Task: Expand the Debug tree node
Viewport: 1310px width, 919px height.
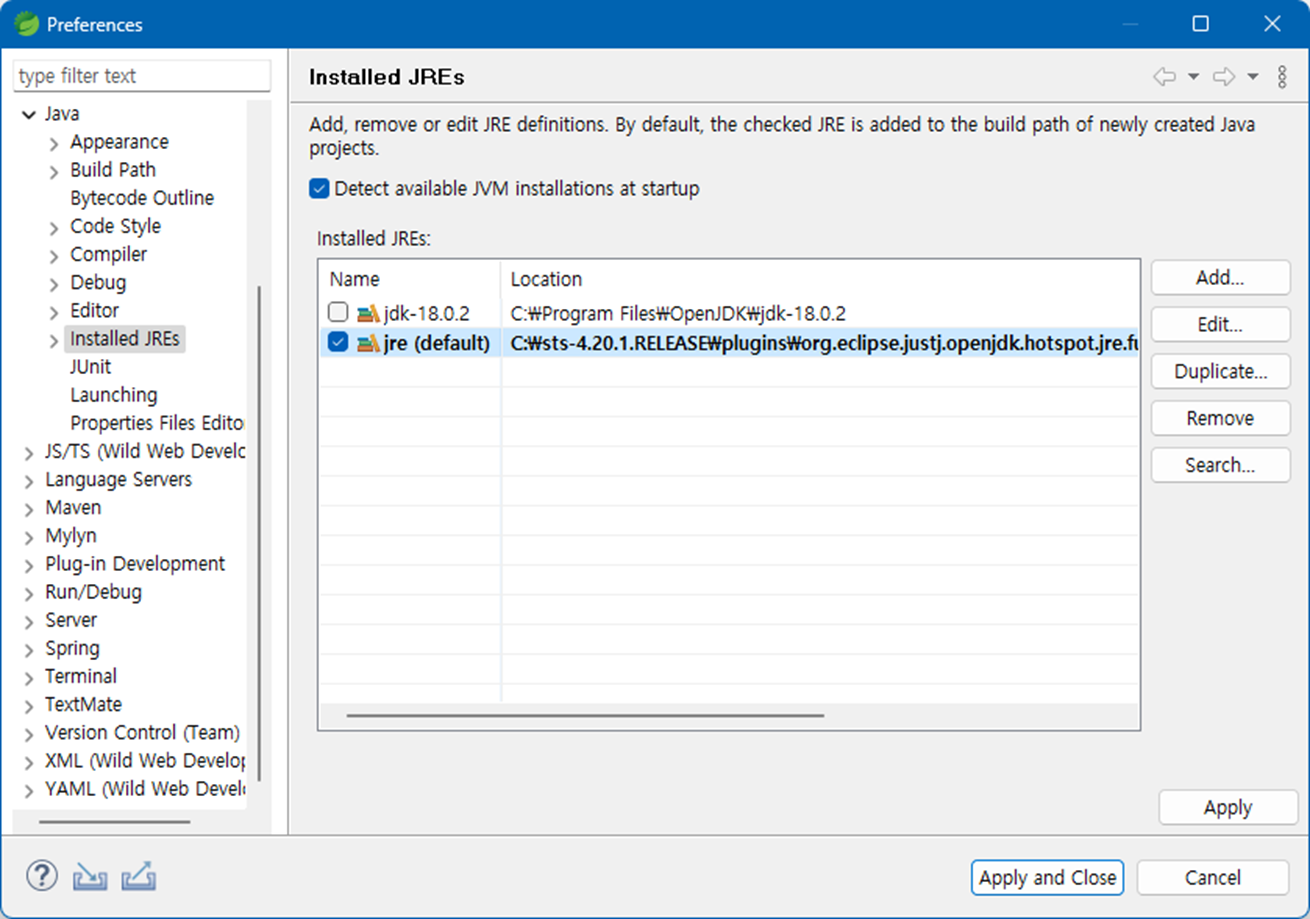Action: click(54, 284)
